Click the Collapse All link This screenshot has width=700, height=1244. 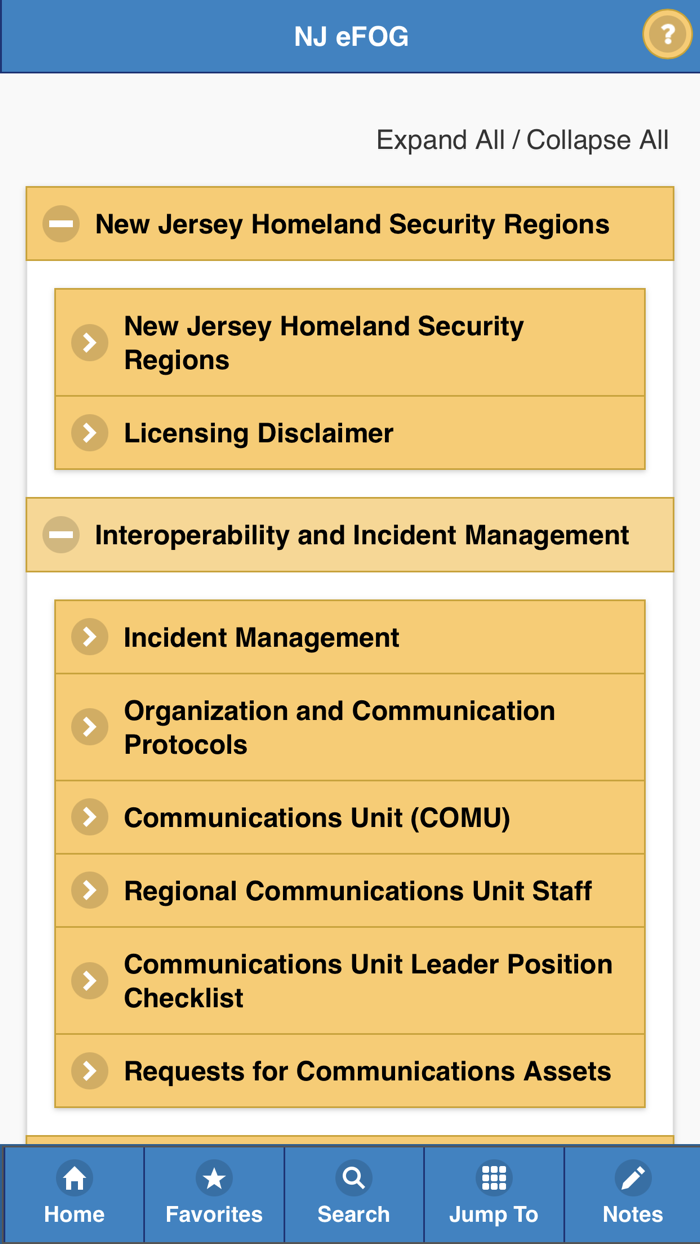tap(597, 139)
